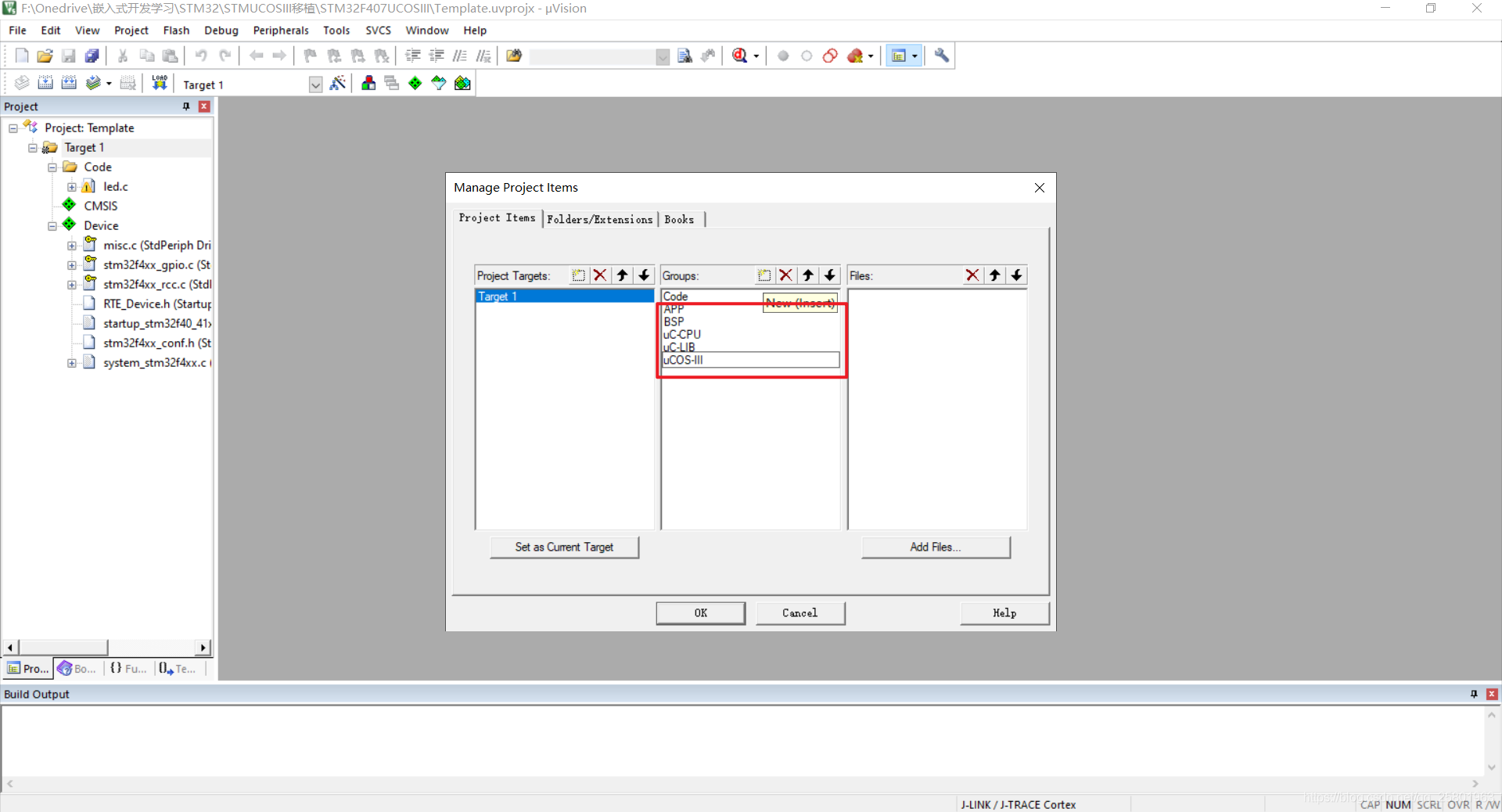The width and height of the screenshot is (1502, 812).
Task: Create a new file from the toolbar
Action: pos(22,56)
